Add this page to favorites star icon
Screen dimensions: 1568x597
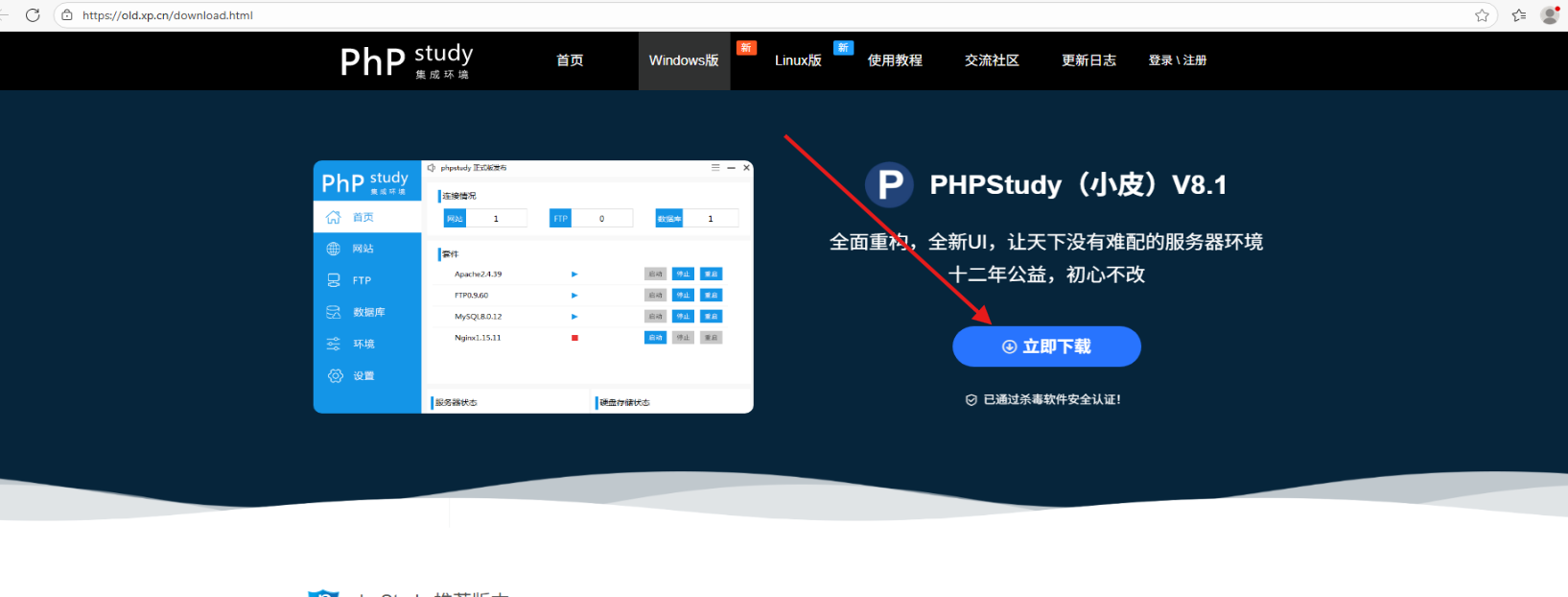coord(1482,15)
